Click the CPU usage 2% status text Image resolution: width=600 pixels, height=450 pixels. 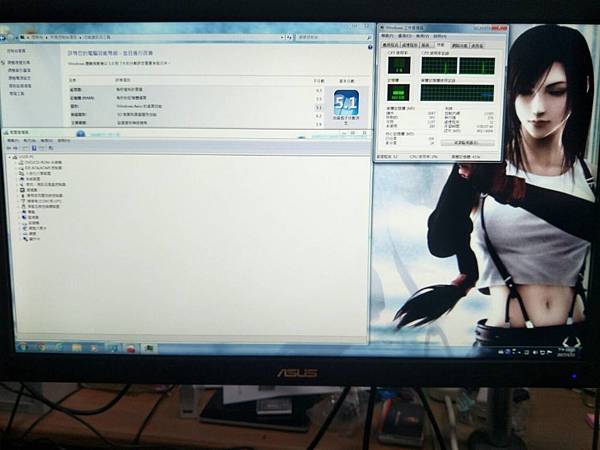(424, 157)
